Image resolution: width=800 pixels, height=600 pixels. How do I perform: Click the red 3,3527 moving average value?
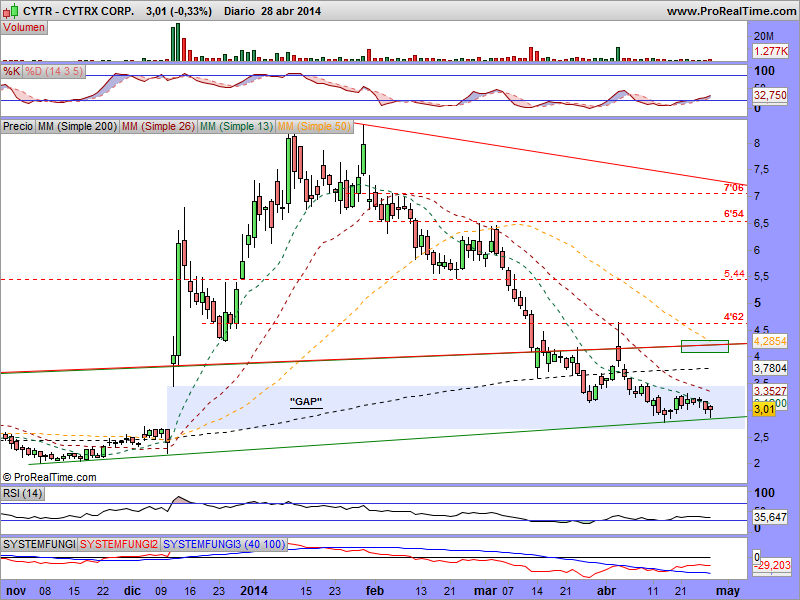[770, 391]
